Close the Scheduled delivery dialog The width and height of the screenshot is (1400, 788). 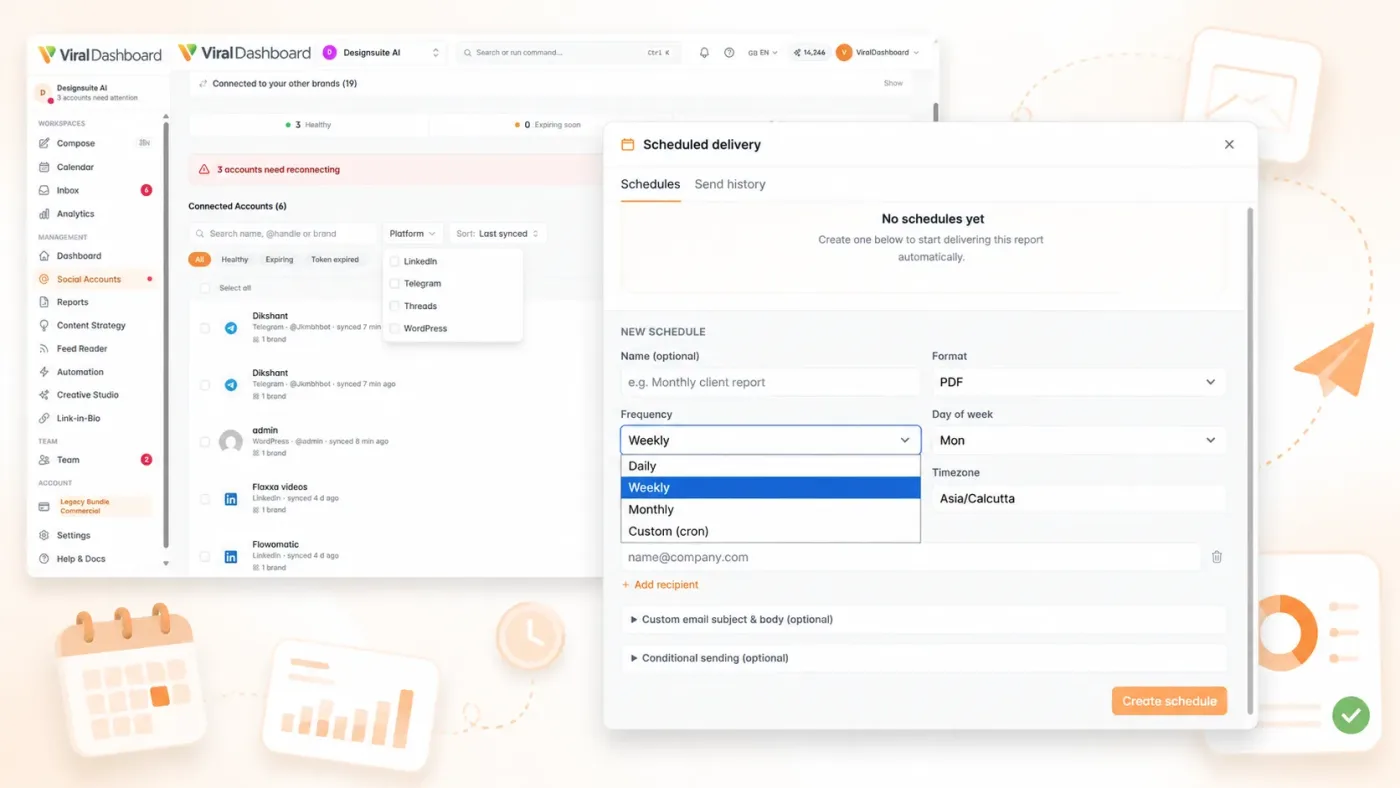(x=1229, y=144)
